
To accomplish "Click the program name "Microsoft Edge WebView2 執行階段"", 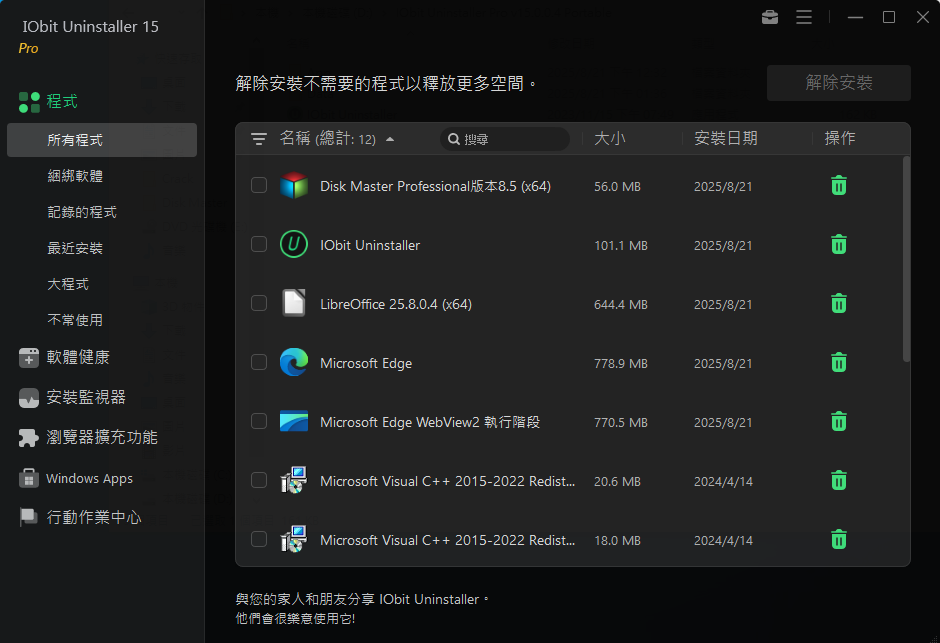I will [x=430, y=422].
